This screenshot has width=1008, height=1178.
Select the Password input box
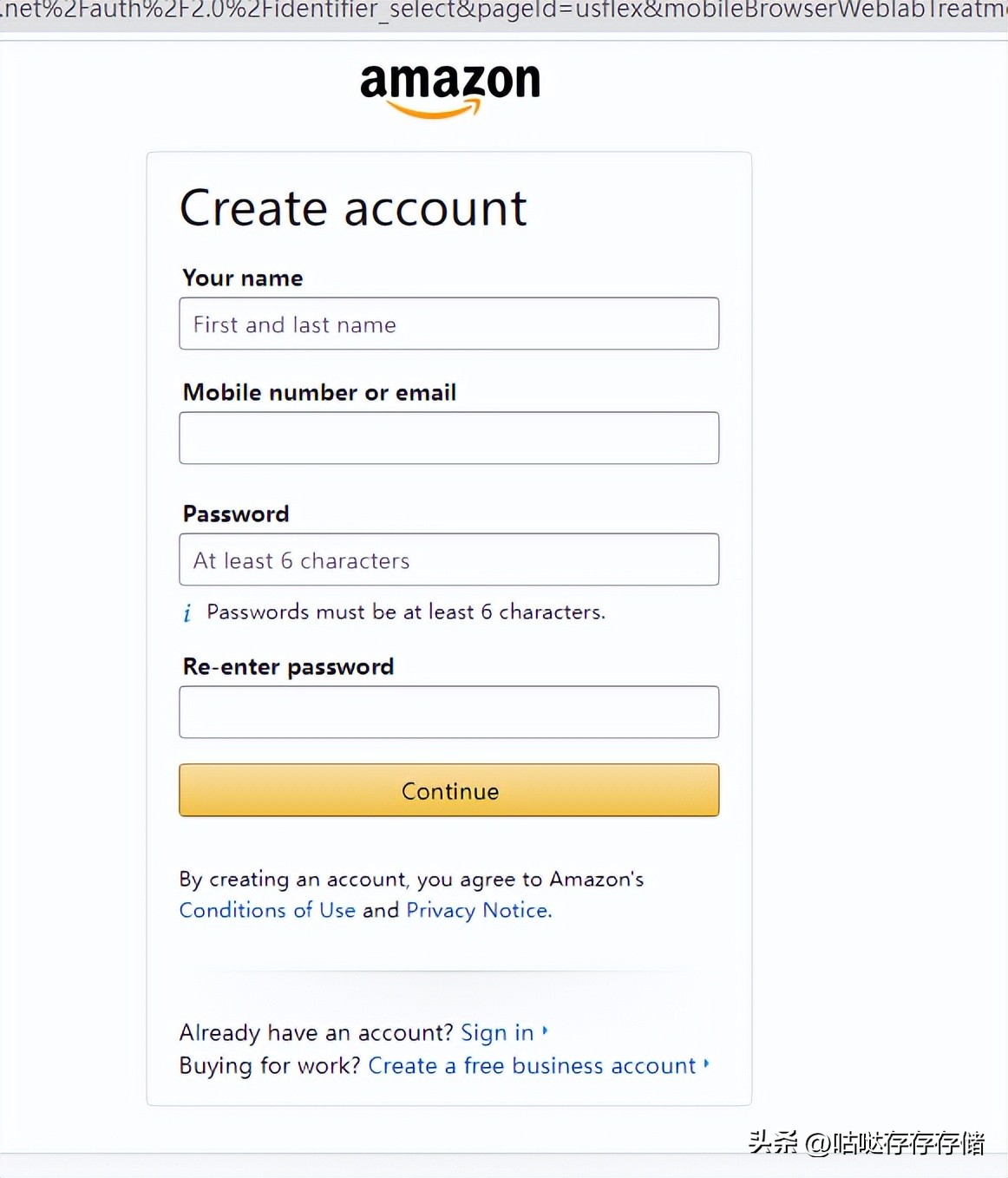tap(448, 560)
